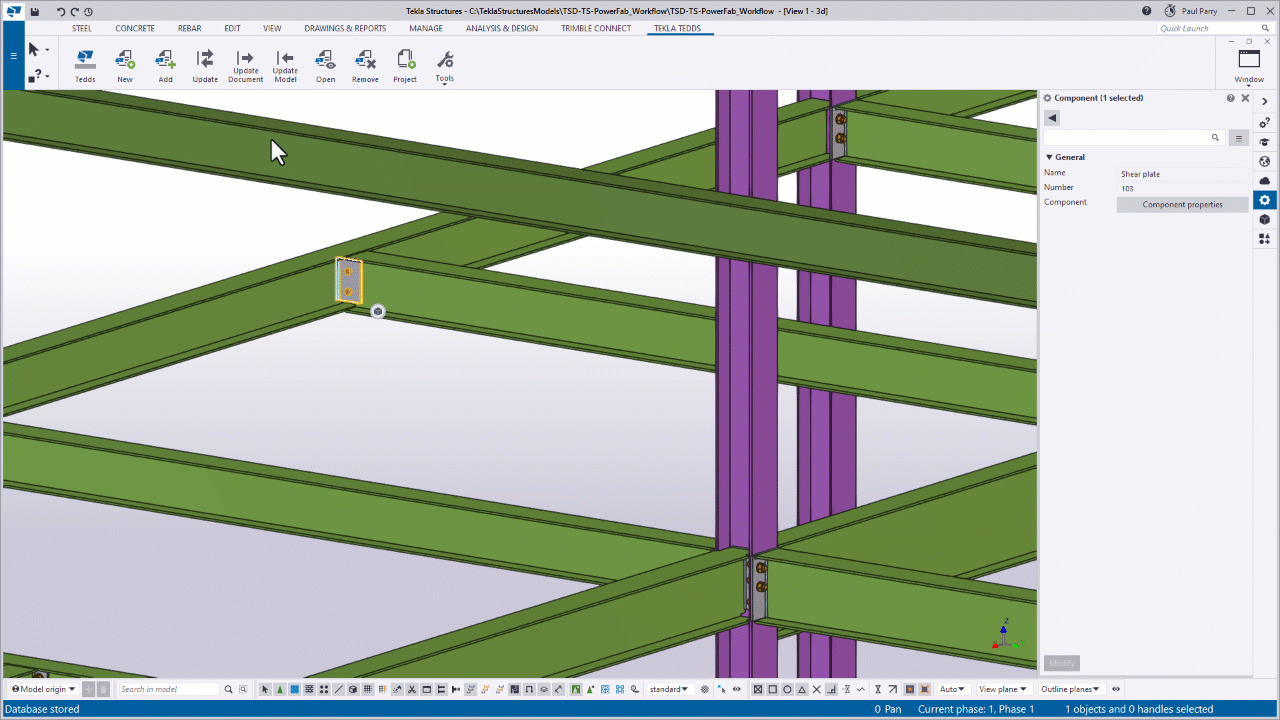Click the Component properties button

(1182, 204)
